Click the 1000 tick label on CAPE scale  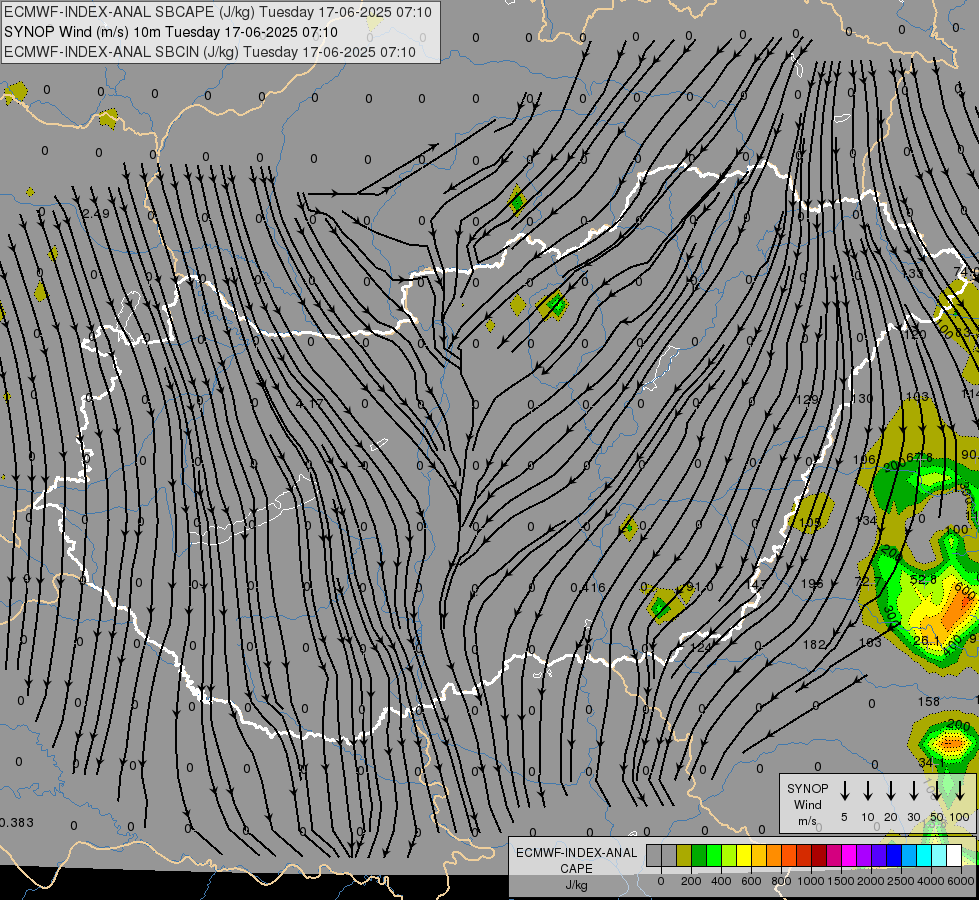pos(811,881)
